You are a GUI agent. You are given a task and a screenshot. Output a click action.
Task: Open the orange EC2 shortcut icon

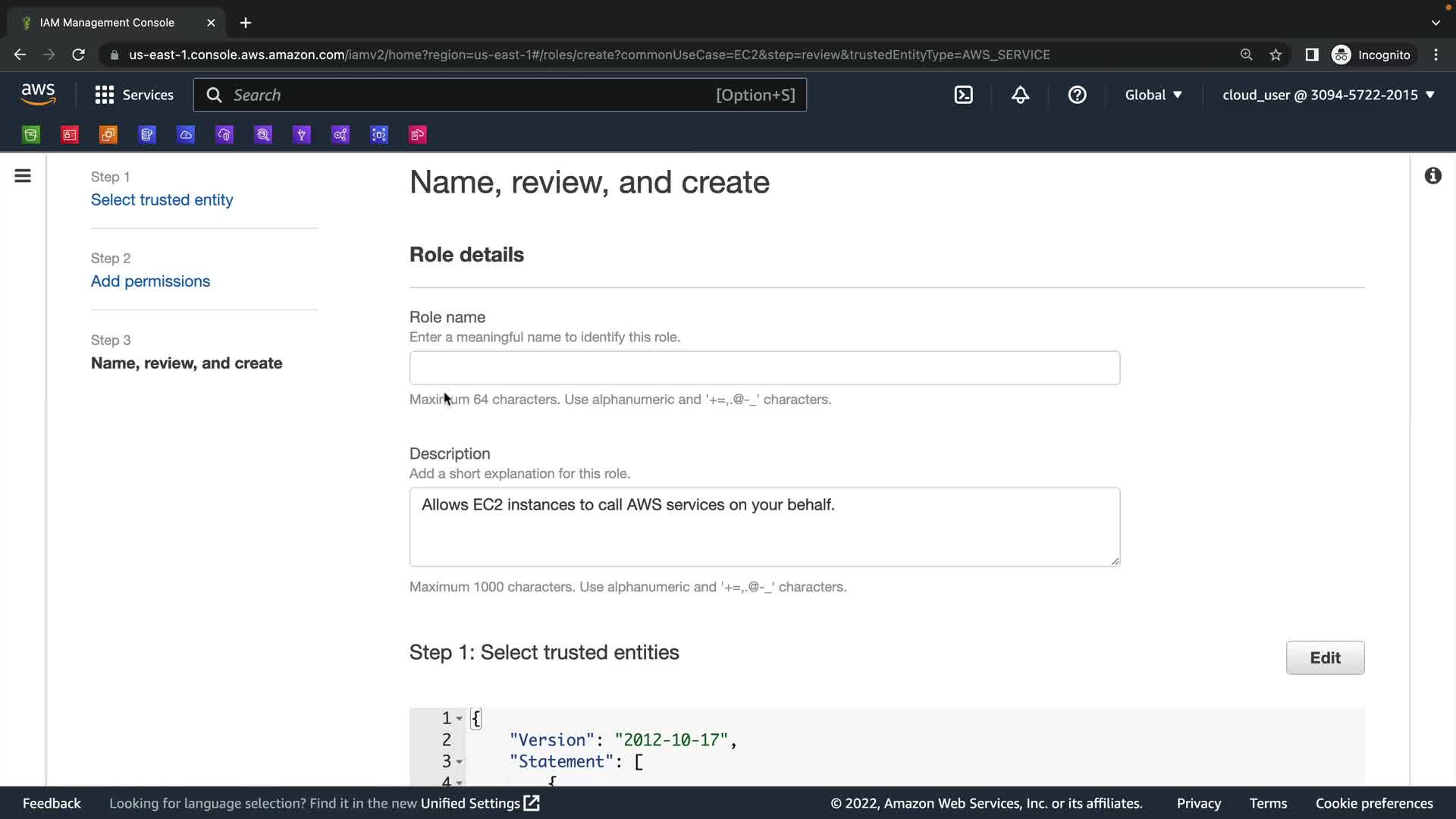click(x=108, y=135)
